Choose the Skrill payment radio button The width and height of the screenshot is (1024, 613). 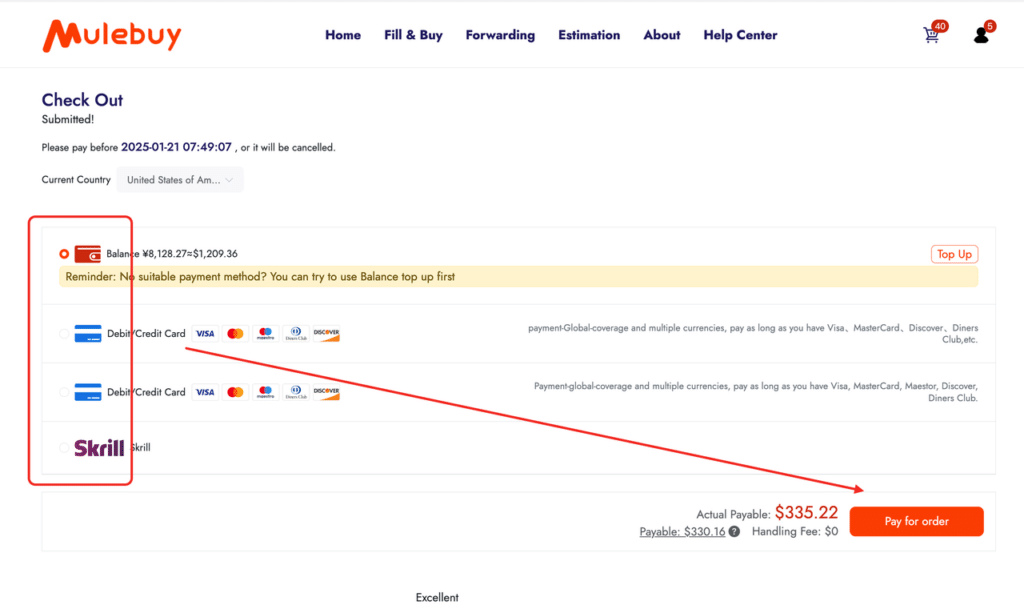64,448
